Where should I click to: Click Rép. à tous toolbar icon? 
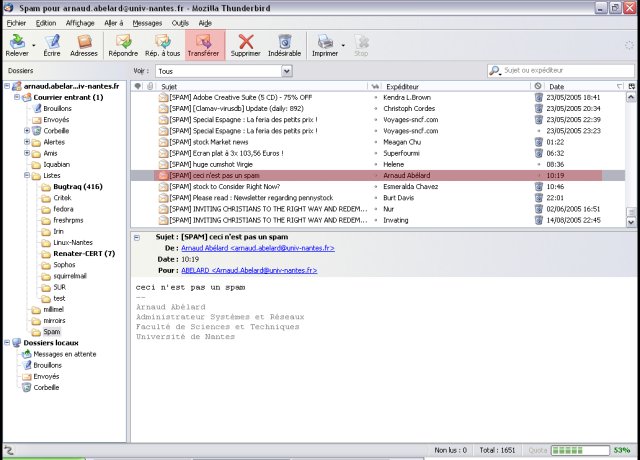(162, 45)
